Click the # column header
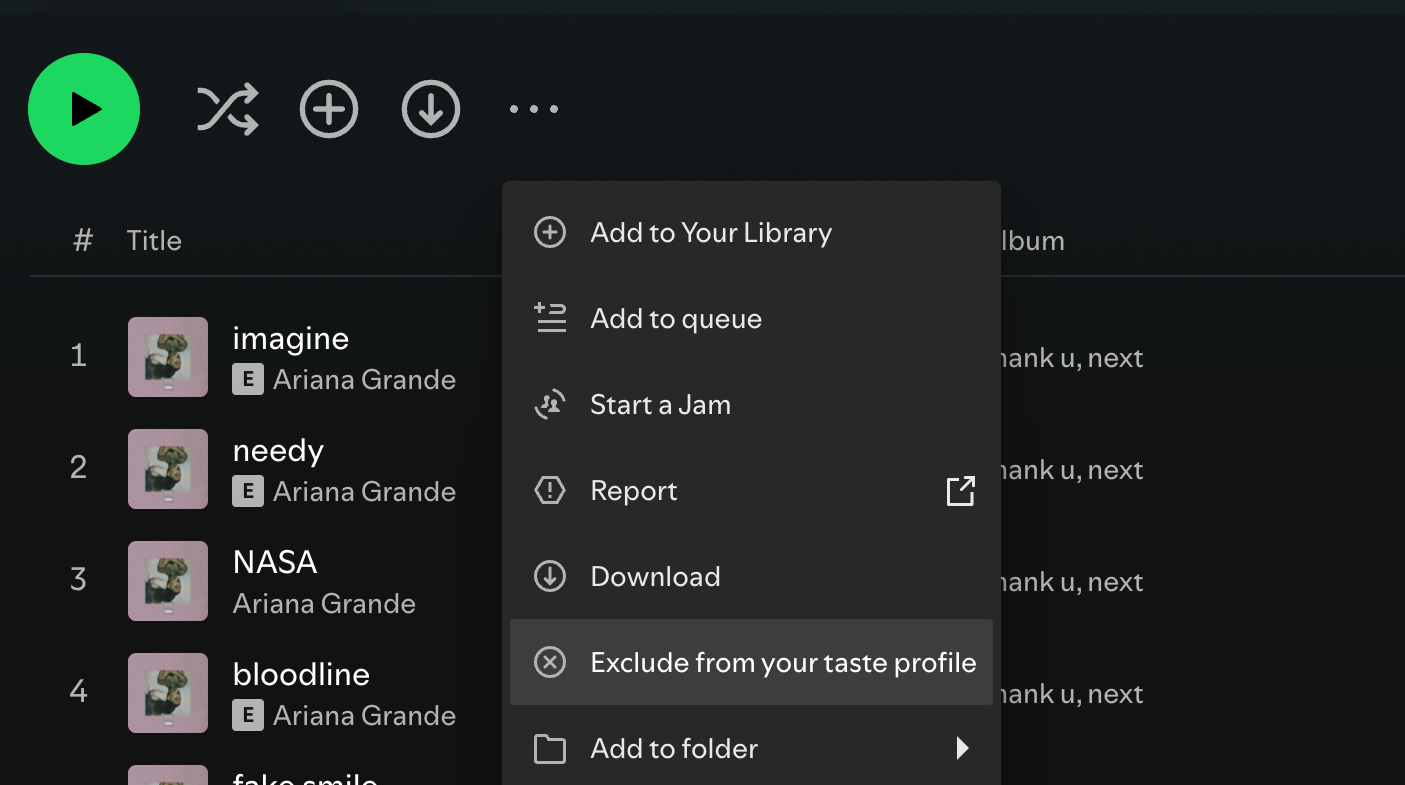The image size is (1405, 785). [x=83, y=241]
